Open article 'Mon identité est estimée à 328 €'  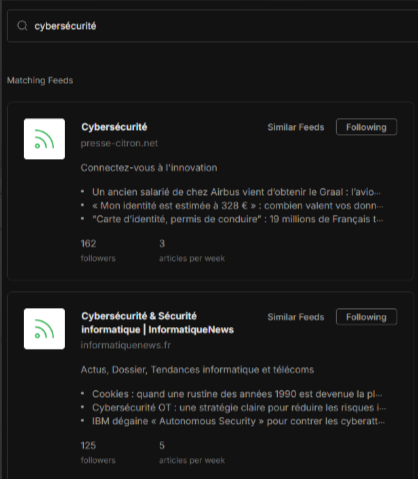click(238, 206)
